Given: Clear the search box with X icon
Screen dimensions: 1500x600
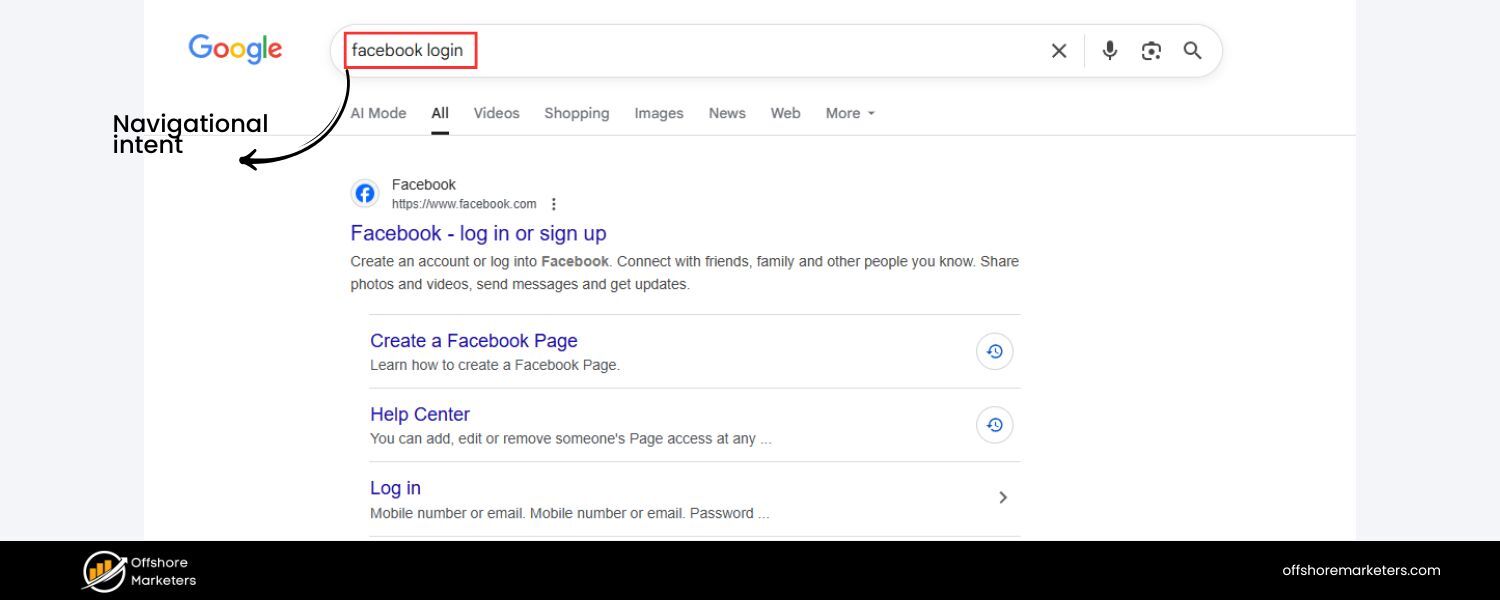Looking at the screenshot, I should pyautogui.click(x=1059, y=51).
